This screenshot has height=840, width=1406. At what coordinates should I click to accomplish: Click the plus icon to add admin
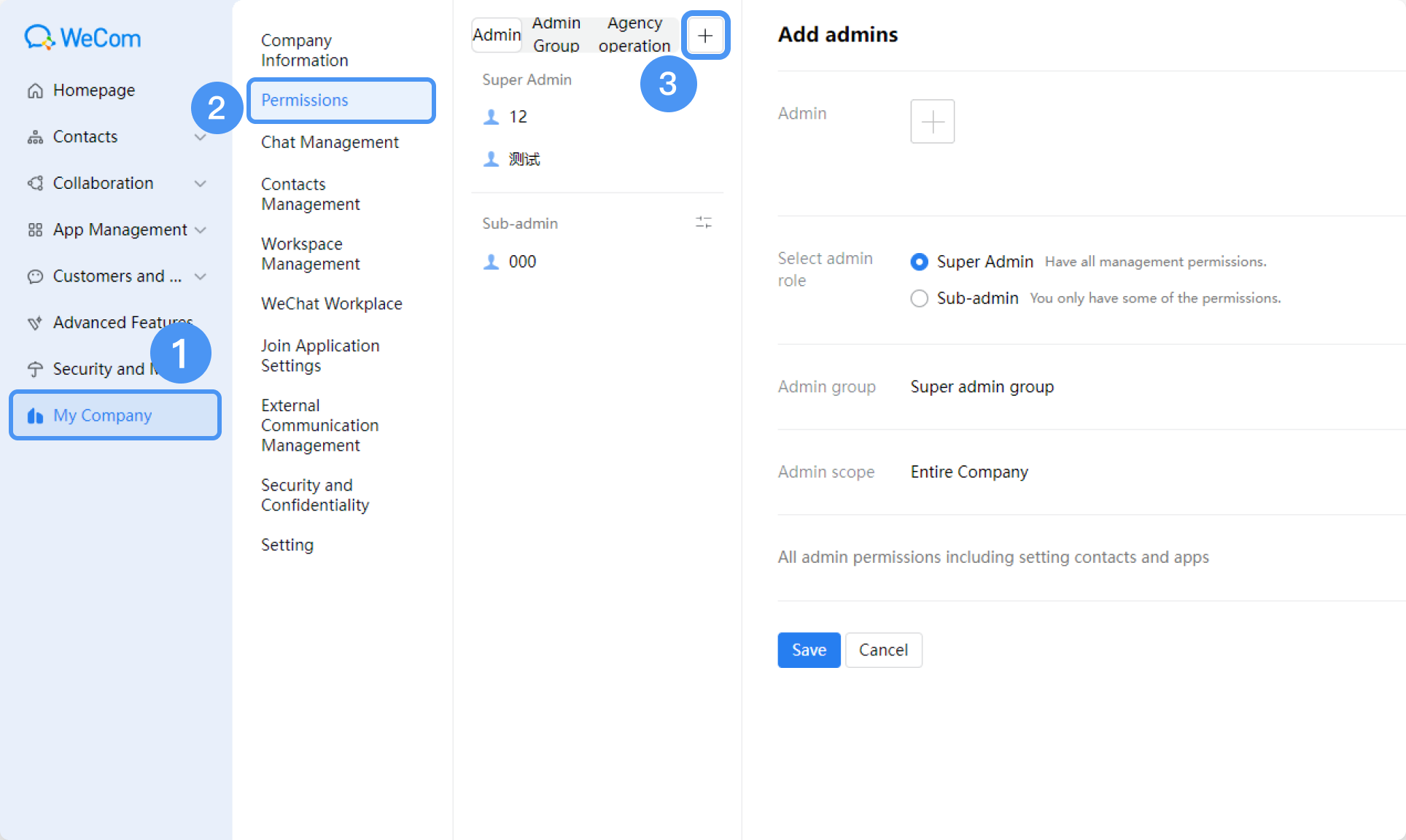click(705, 35)
